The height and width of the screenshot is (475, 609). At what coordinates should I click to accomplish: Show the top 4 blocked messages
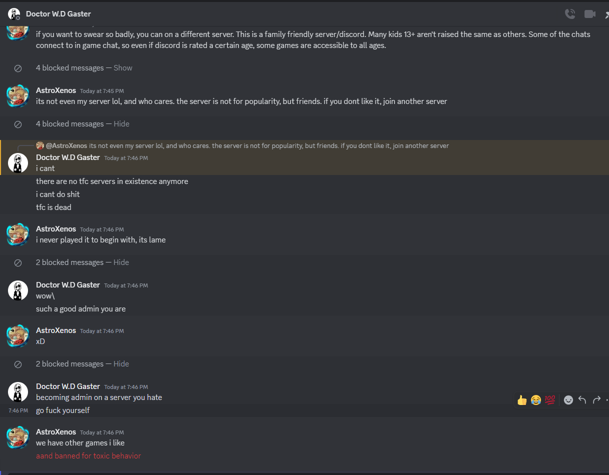pyautogui.click(x=123, y=68)
